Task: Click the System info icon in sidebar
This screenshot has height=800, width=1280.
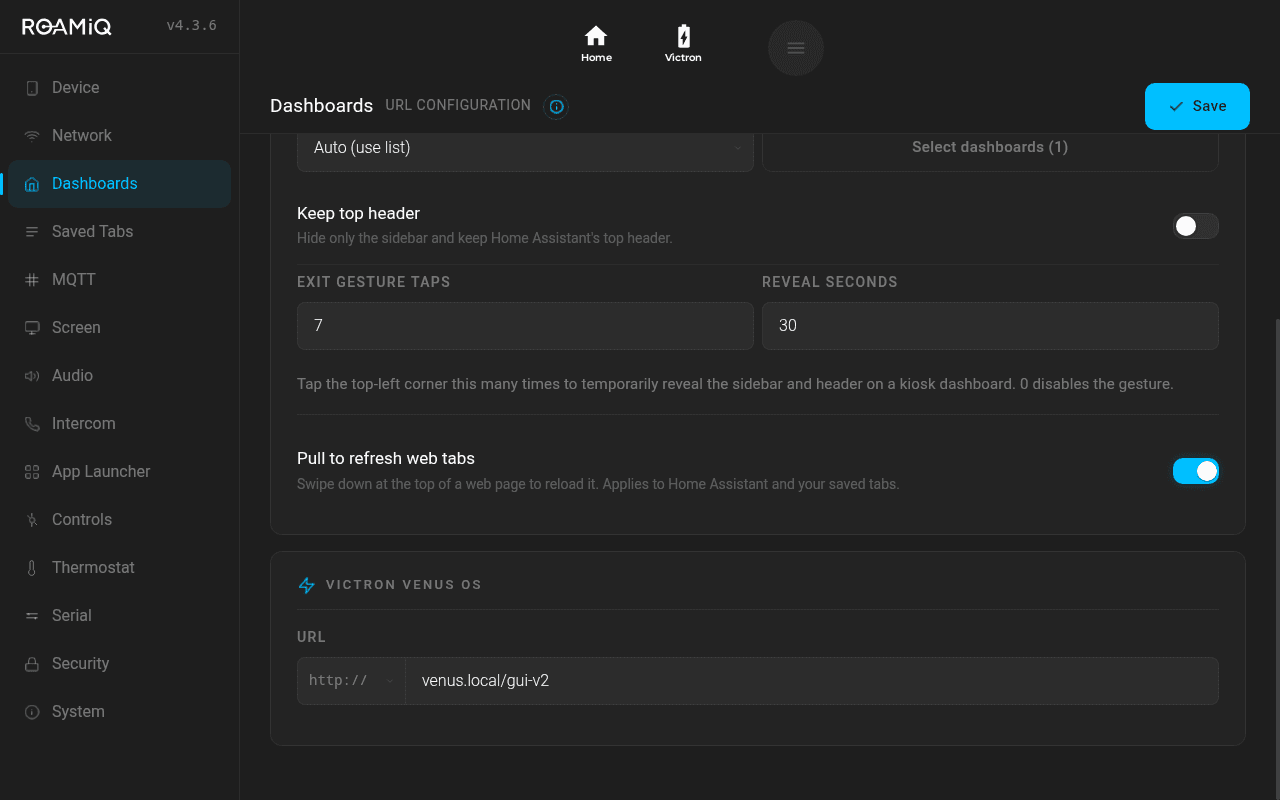Action: click(32, 712)
